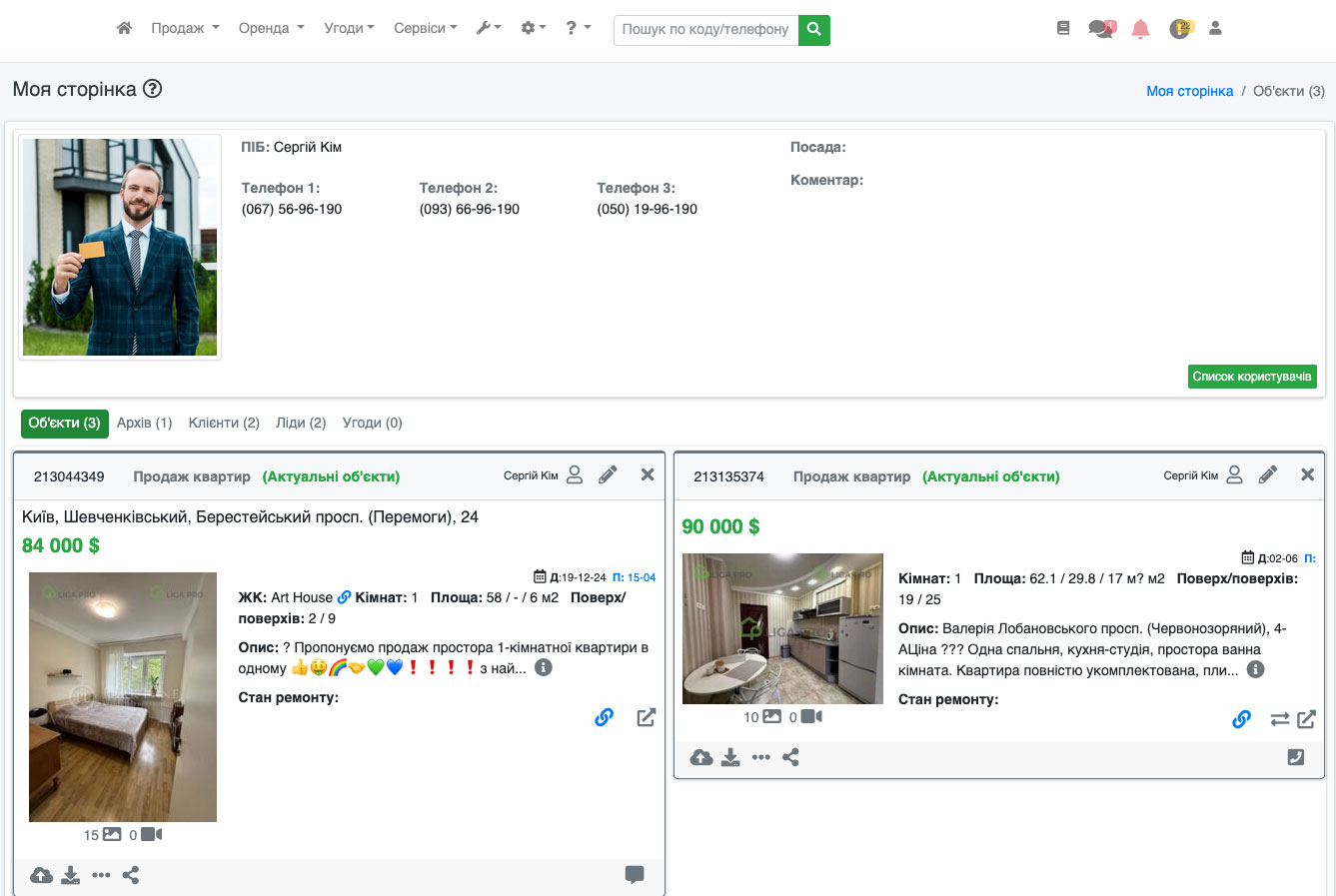Image resolution: width=1336 pixels, height=896 pixels.
Task: Select the Клієнти (2) tab
Action: (x=224, y=423)
